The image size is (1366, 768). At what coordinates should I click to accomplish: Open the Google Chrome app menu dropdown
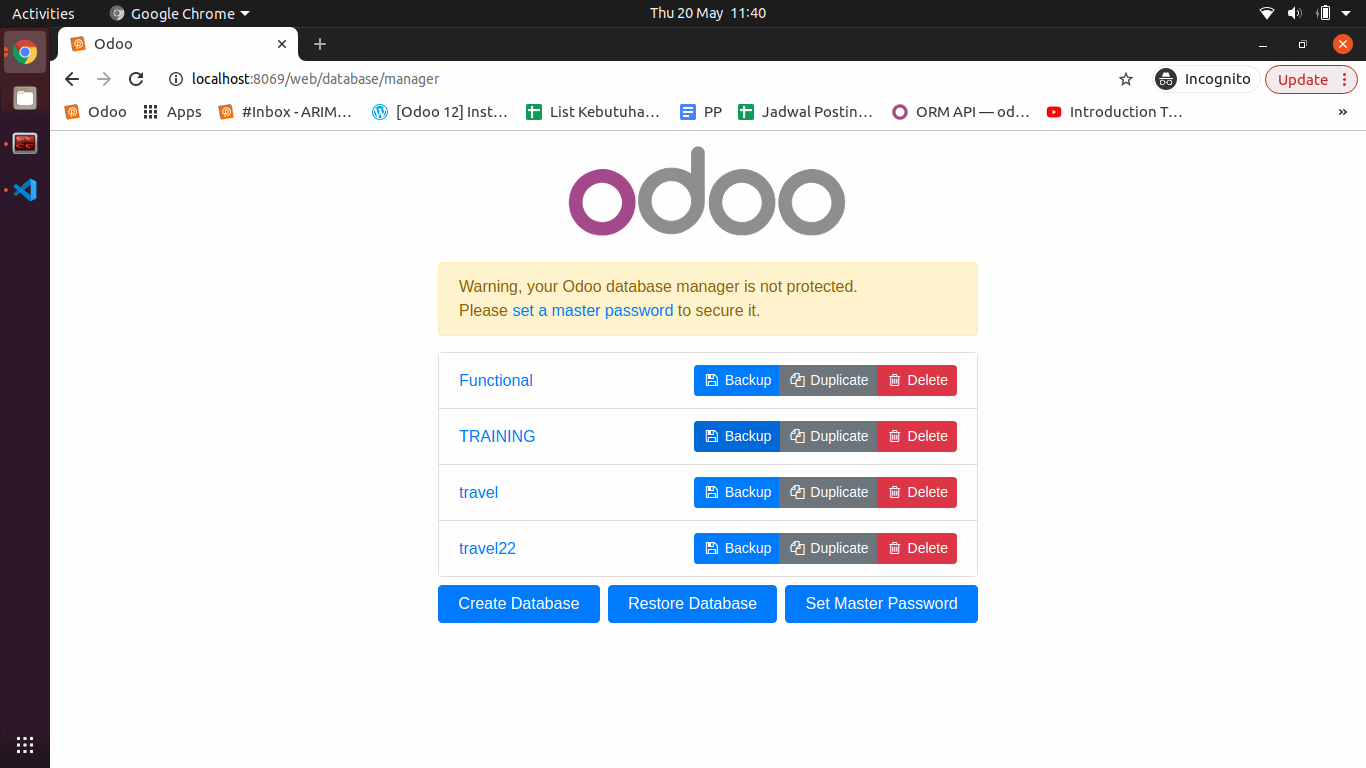[180, 13]
